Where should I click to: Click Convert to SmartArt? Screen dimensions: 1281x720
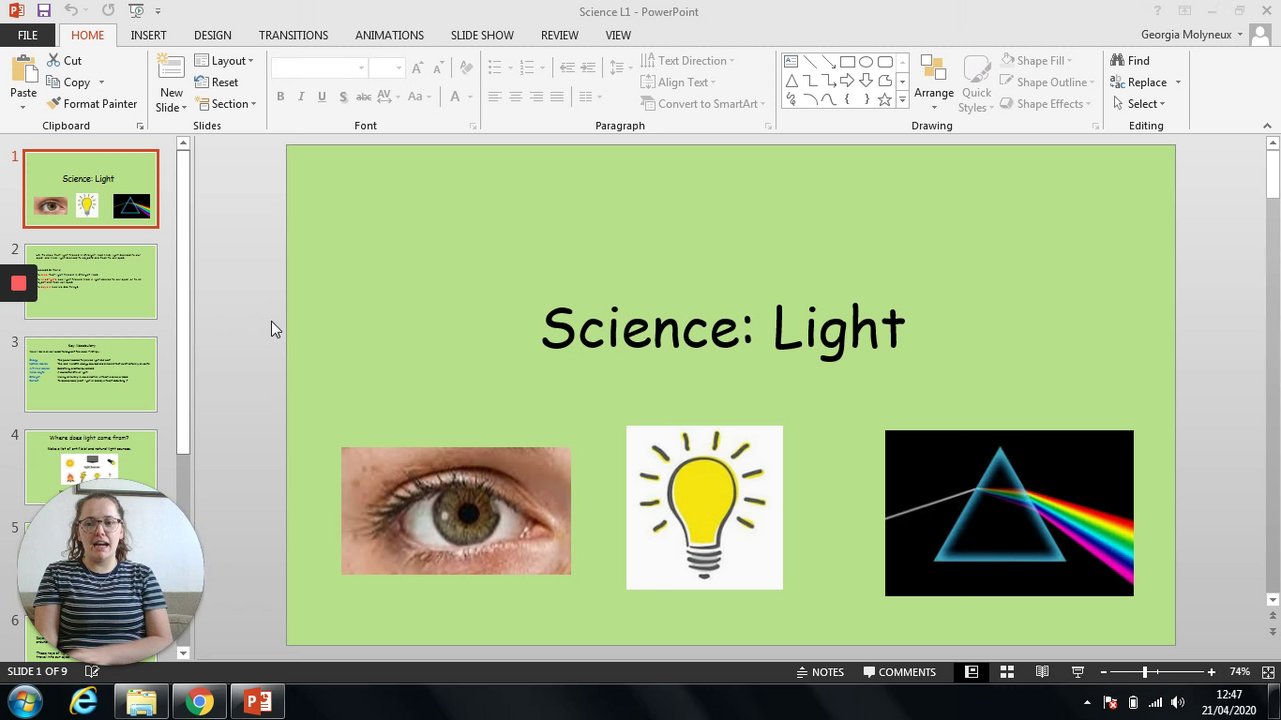(702, 104)
